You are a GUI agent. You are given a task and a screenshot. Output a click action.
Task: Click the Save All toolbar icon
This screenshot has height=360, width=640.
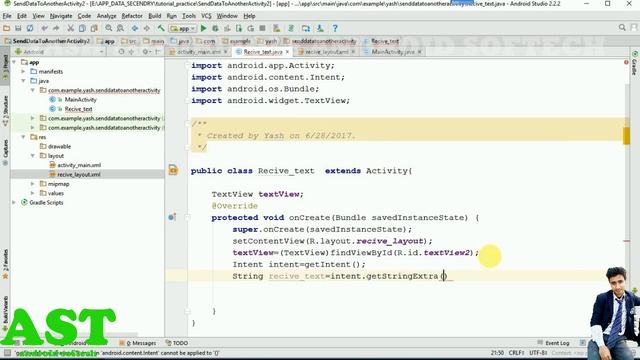click(x=18, y=28)
